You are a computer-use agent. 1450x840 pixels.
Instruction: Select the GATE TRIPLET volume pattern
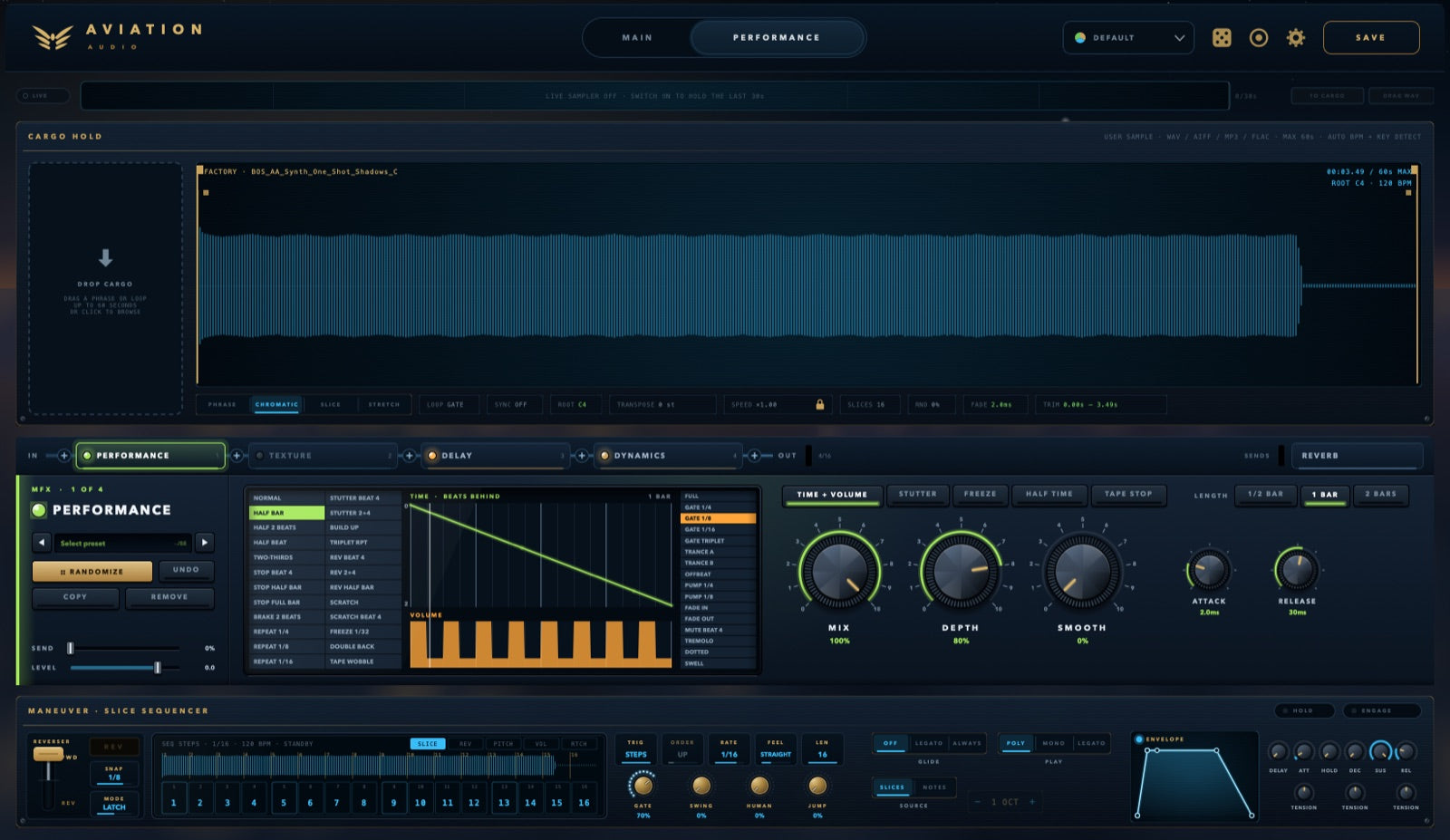click(718, 541)
